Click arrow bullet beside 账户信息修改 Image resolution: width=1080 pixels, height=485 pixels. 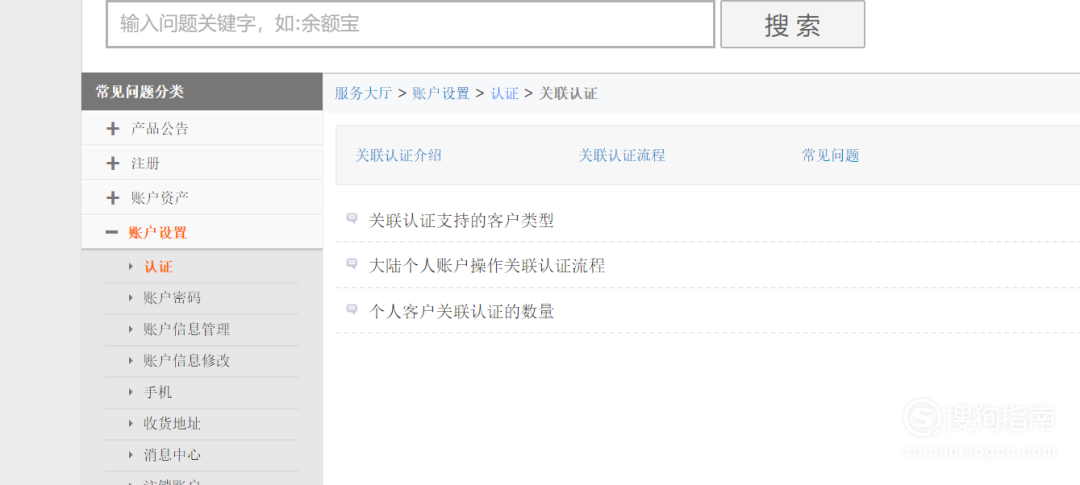tap(131, 361)
